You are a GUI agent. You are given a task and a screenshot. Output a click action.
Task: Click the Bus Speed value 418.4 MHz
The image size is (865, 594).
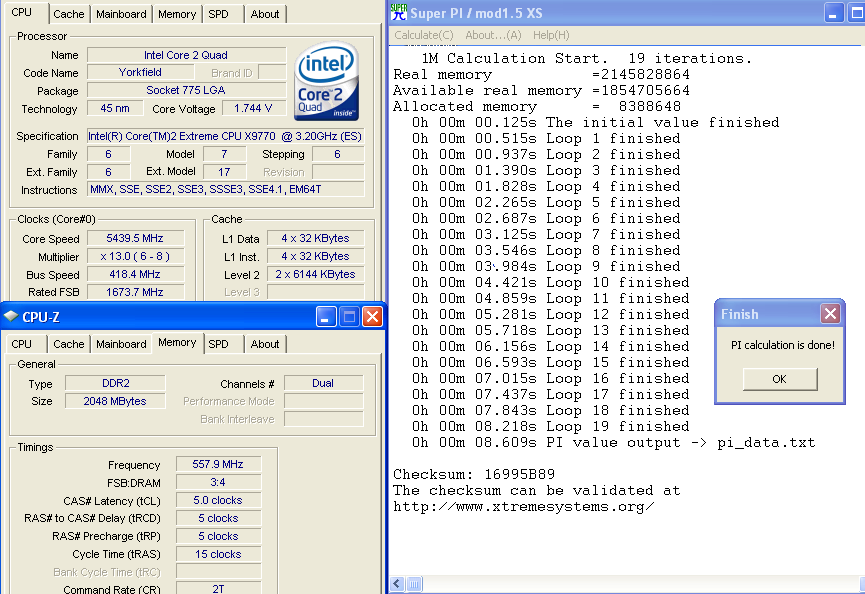point(135,274)
